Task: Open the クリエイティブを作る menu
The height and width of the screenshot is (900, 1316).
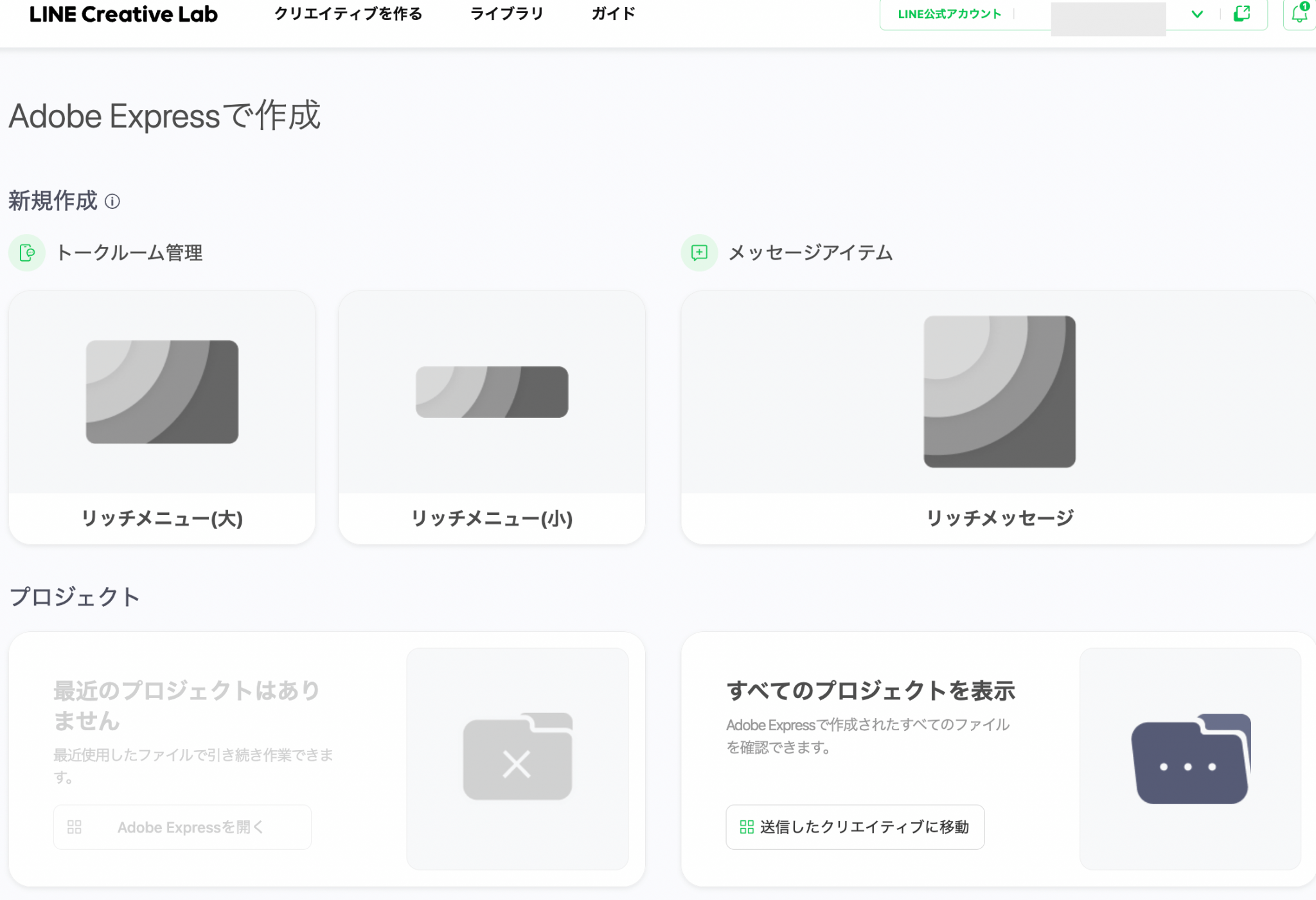Action: point(348,14)
